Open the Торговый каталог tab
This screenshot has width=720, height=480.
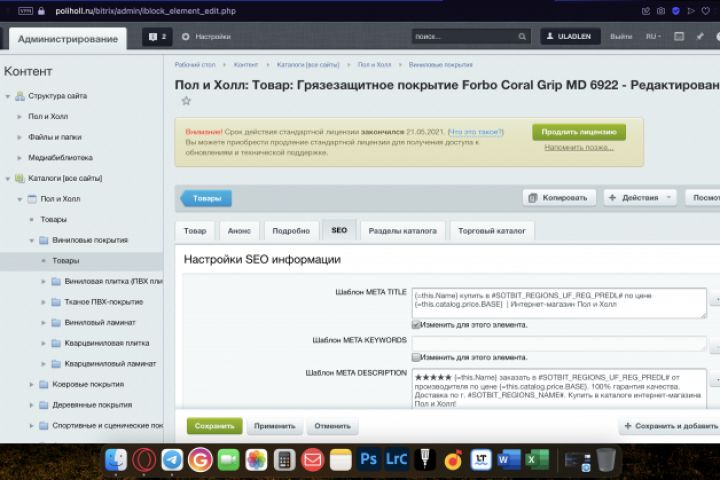(492, 231)
